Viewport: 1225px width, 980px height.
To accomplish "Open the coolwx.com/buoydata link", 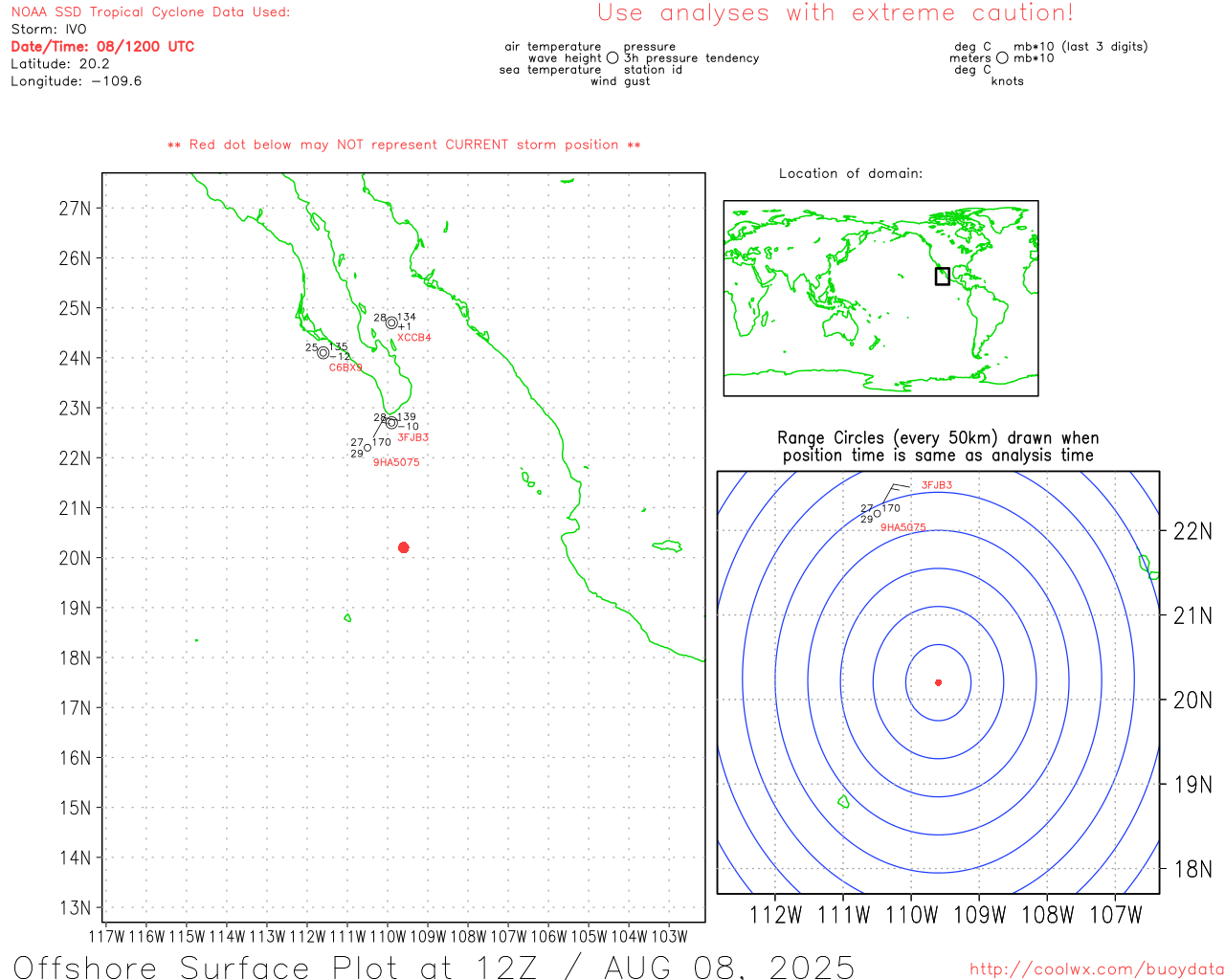I will 1097,969.
